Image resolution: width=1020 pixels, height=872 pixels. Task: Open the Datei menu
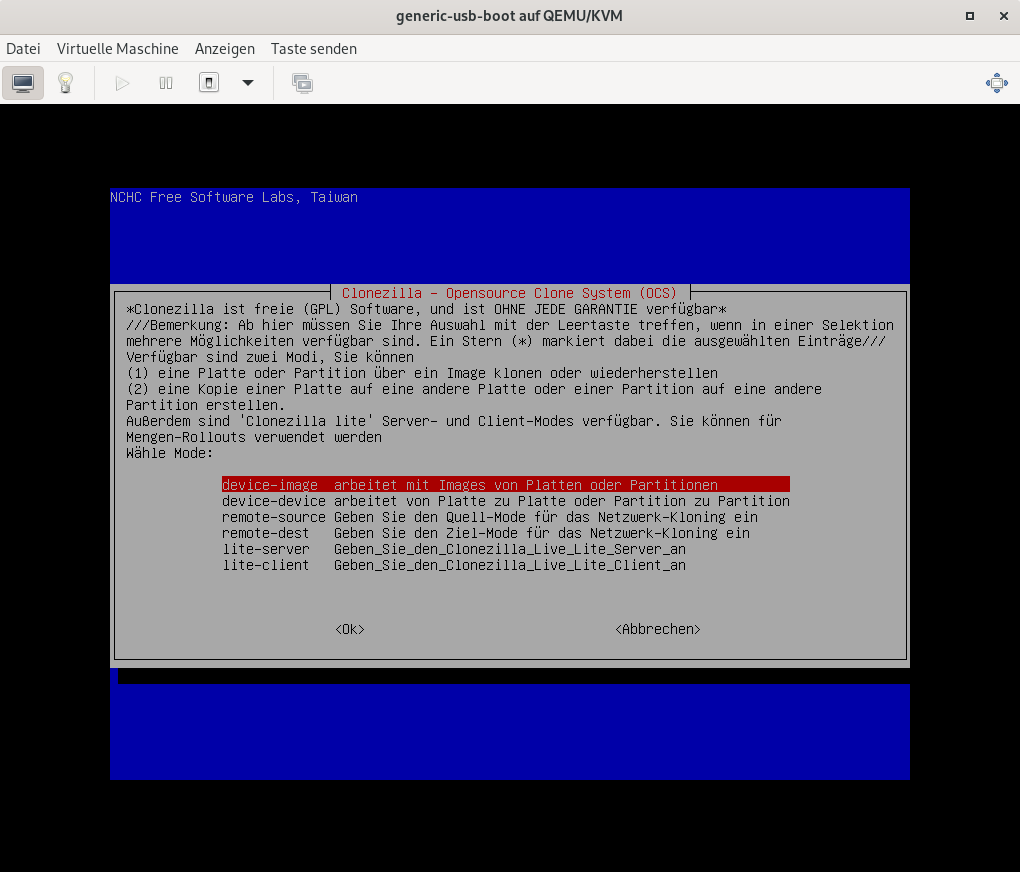pyautogui.click(x=23, y=49)
